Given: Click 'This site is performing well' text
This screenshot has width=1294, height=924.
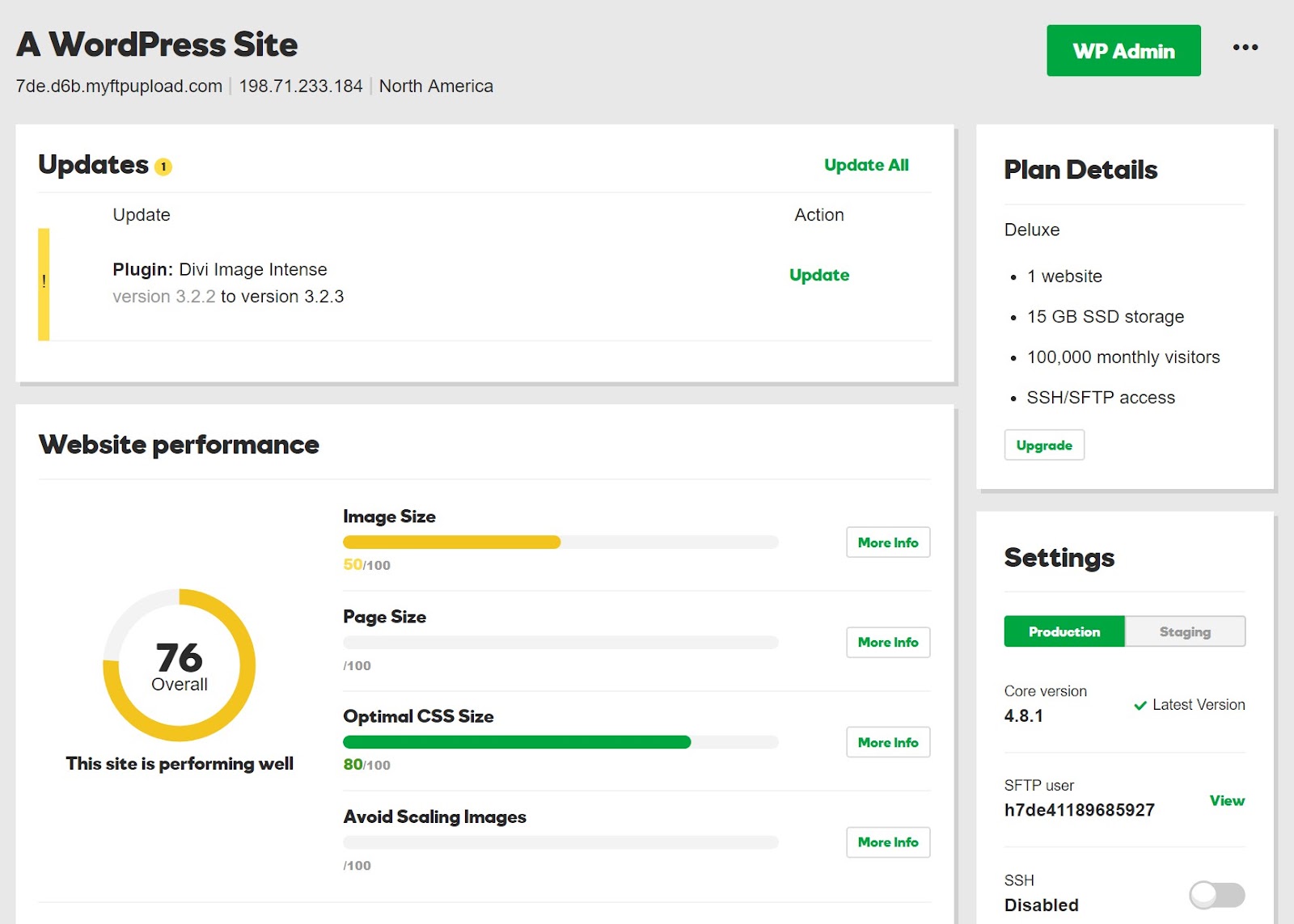Looking at the screenshot, I should (180, 764).
